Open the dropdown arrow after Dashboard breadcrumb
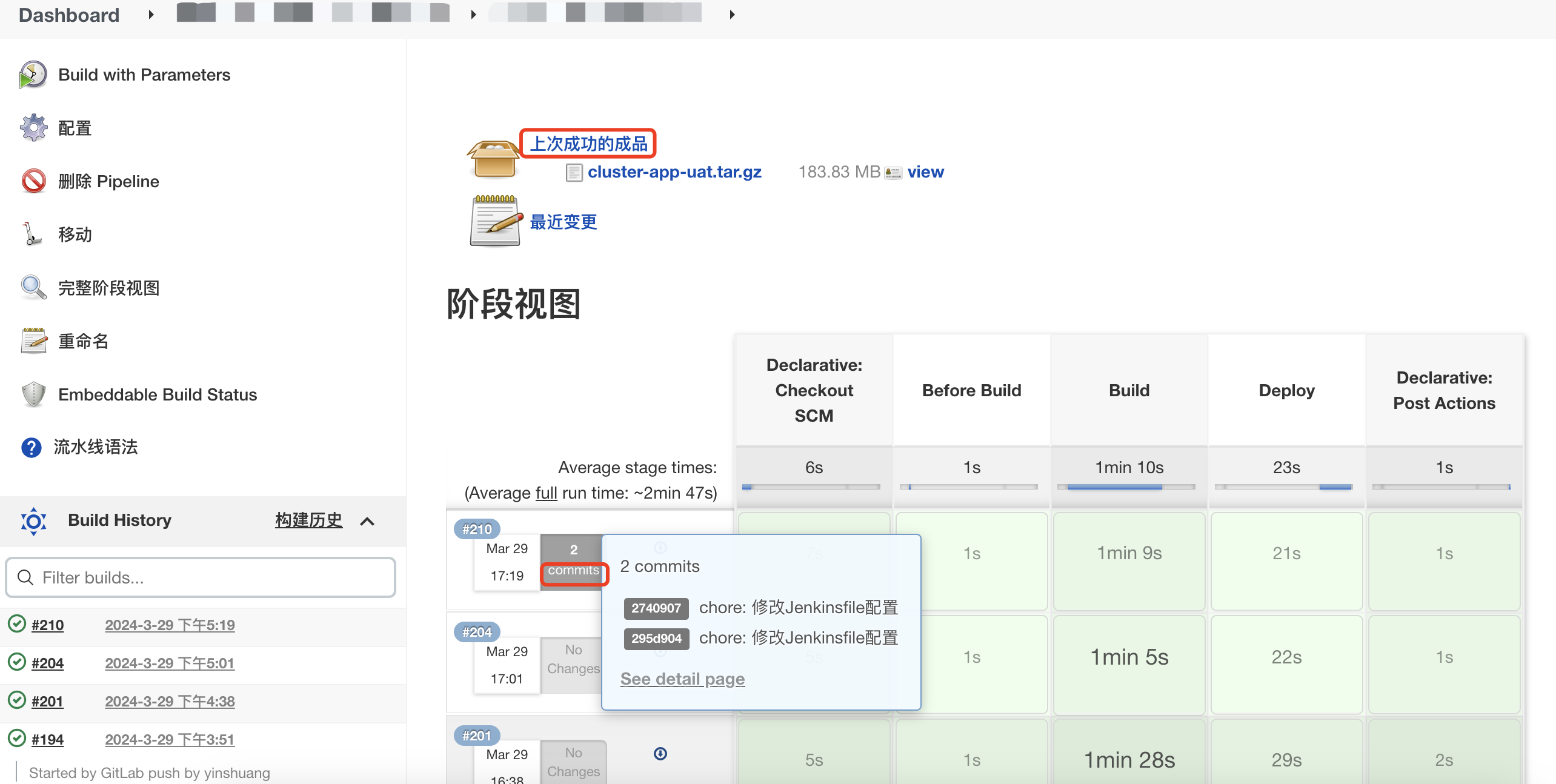The width and height of the screenshot is (1556, 784). pyautogui.click(x=151, y=15)
